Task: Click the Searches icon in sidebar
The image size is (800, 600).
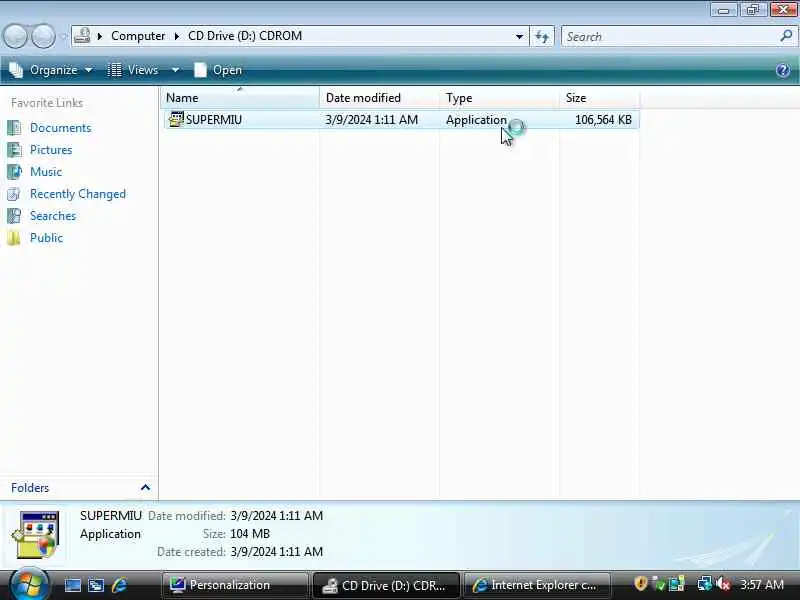Action: (14, 216)
